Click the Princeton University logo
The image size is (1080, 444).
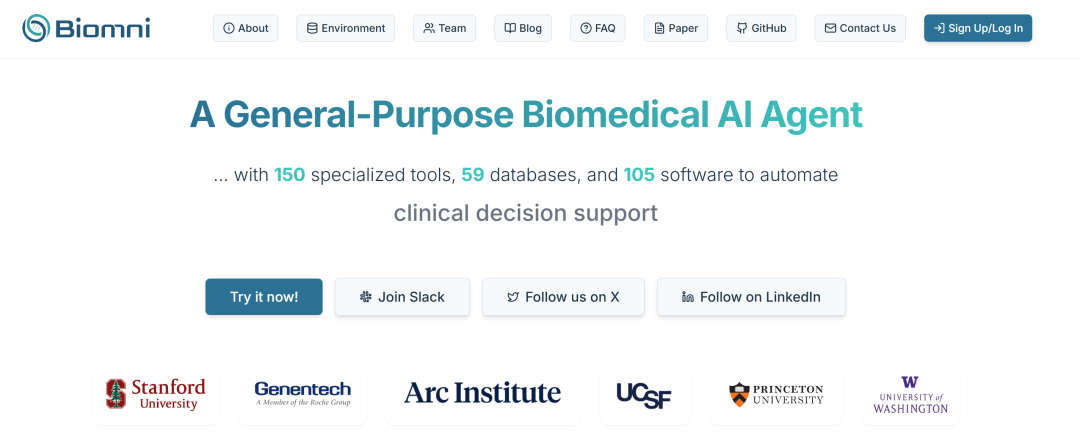coord(776,394)
